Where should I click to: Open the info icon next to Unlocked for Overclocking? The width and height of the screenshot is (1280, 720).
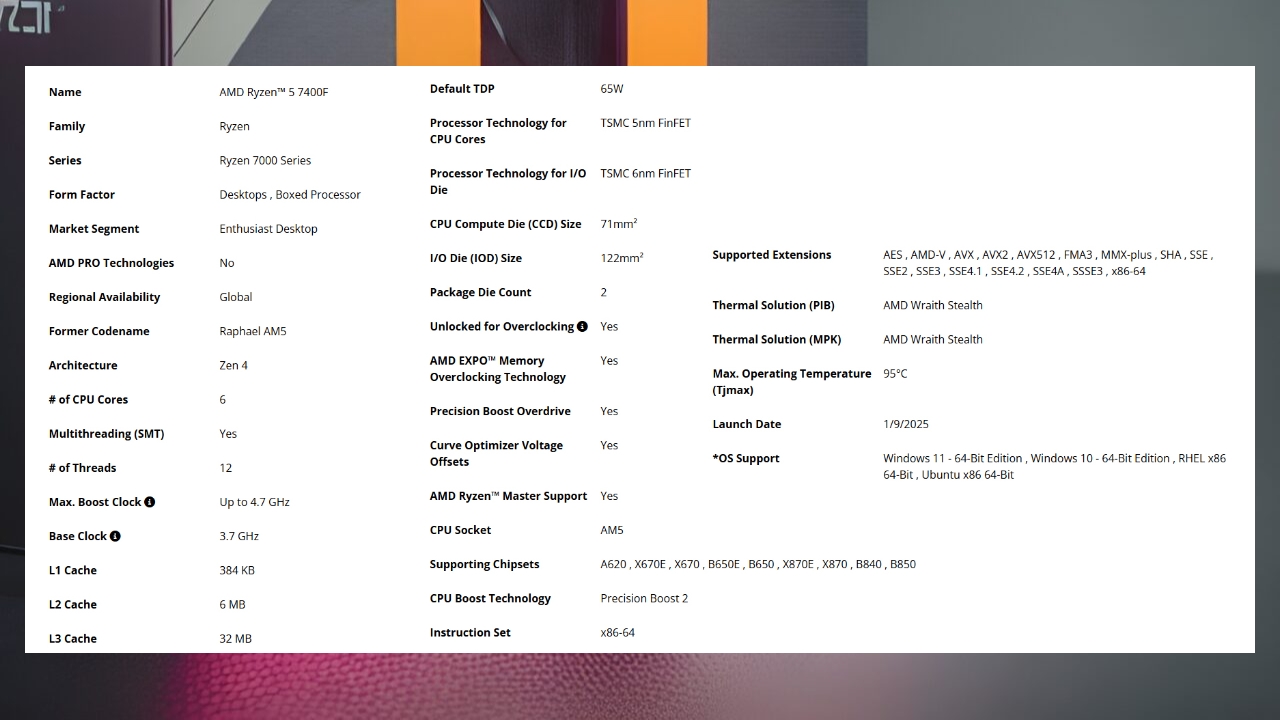[582, 326]
